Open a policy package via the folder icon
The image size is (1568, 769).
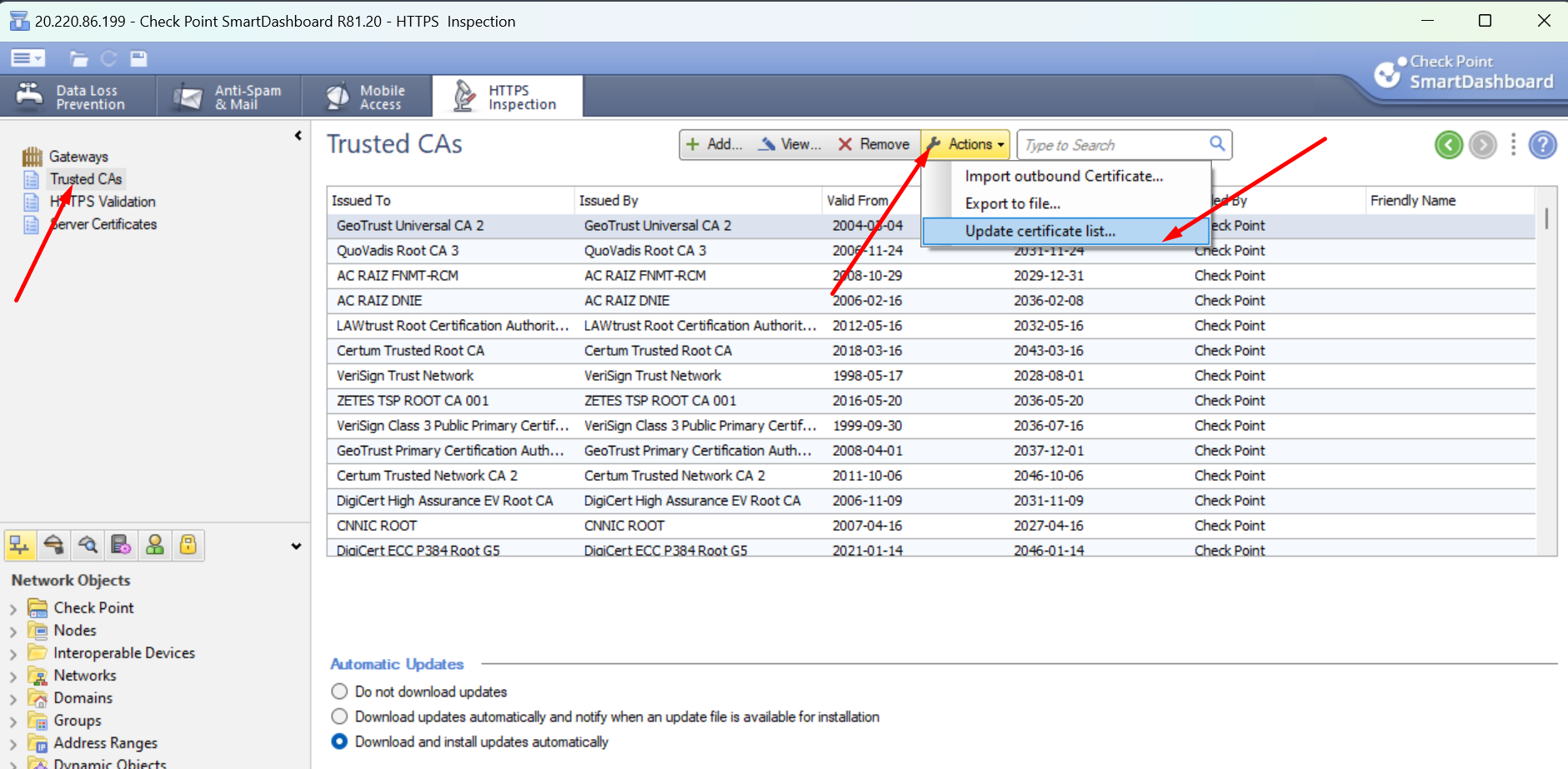[79, 58]
